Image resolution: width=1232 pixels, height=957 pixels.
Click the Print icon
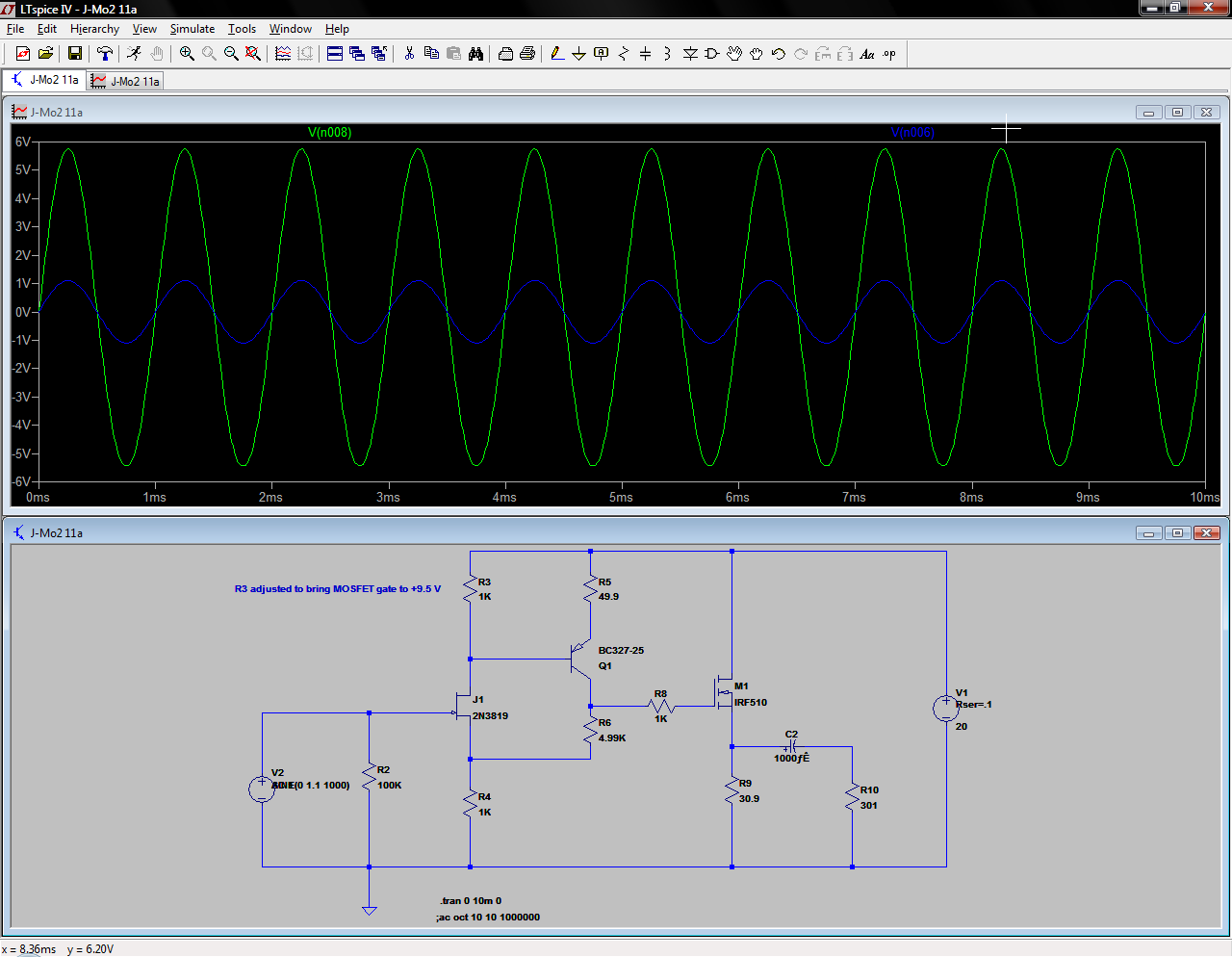point(527,54)
